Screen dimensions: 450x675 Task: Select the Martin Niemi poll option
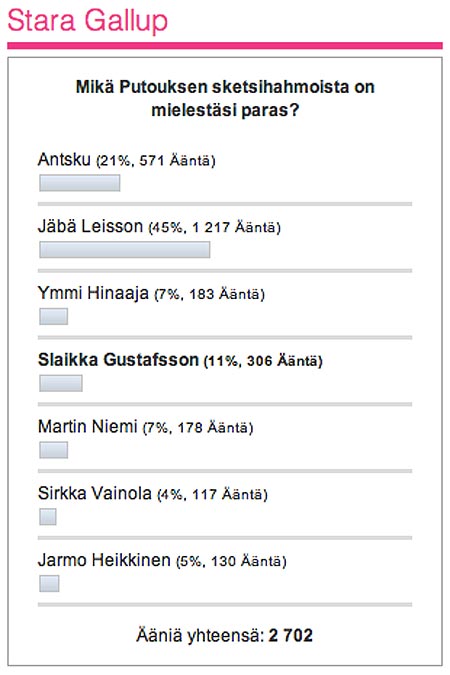(146, 427)
